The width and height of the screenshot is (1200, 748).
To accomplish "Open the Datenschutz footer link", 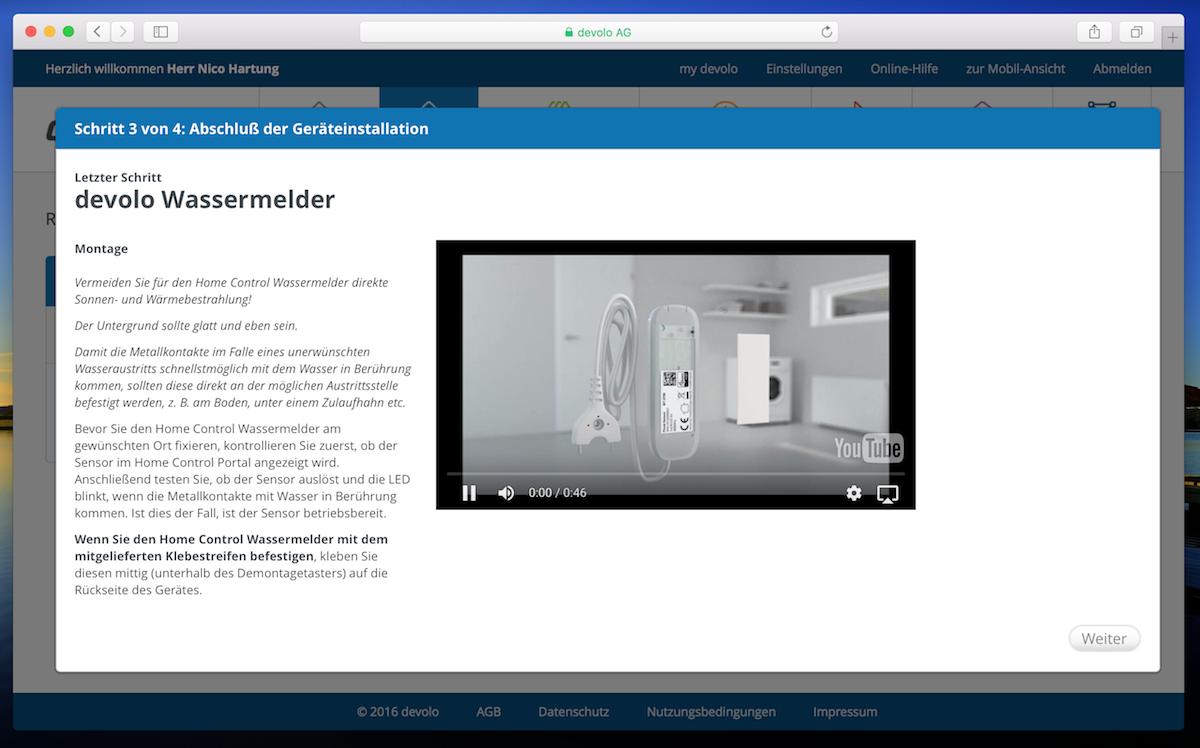I will (x=573, y=712).
